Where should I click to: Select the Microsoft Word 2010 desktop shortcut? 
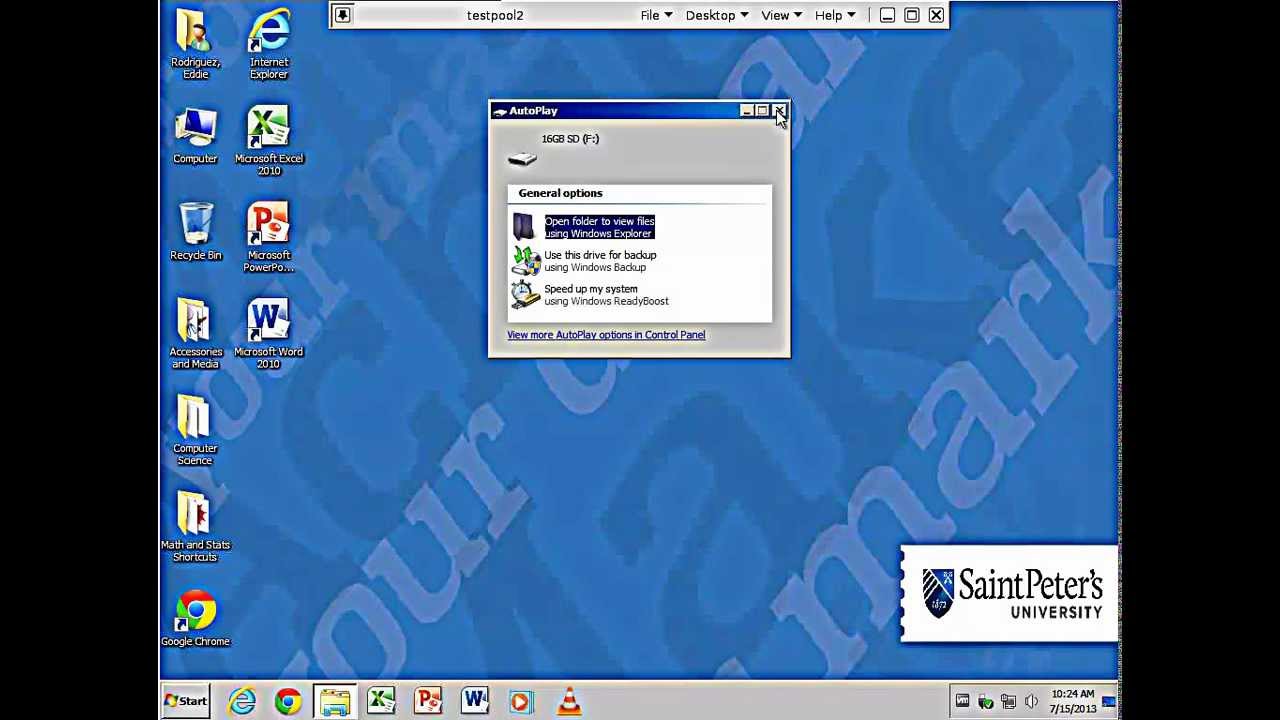(x=269, y=333)
